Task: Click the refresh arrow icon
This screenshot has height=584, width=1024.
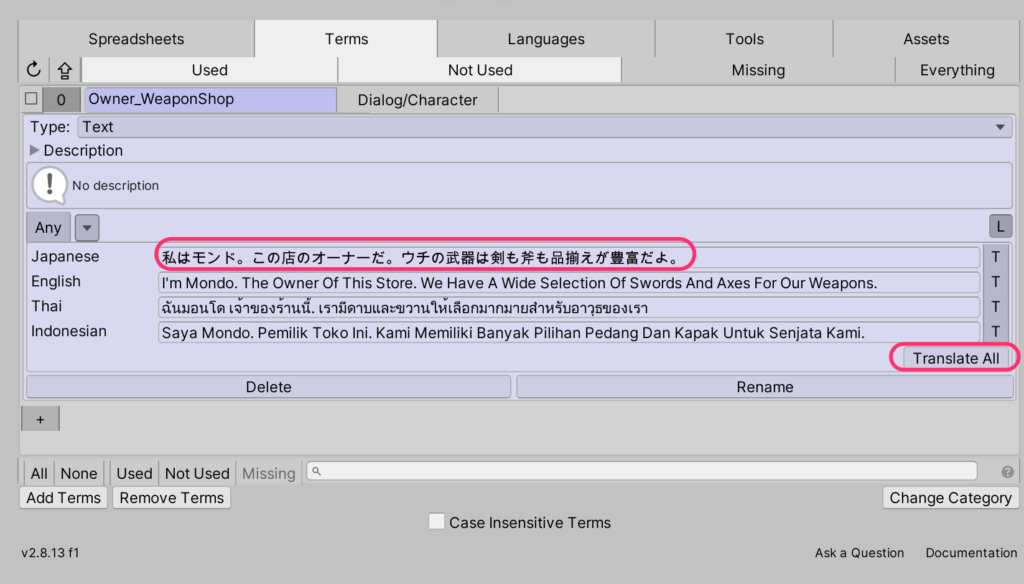Action: [33, 70]
